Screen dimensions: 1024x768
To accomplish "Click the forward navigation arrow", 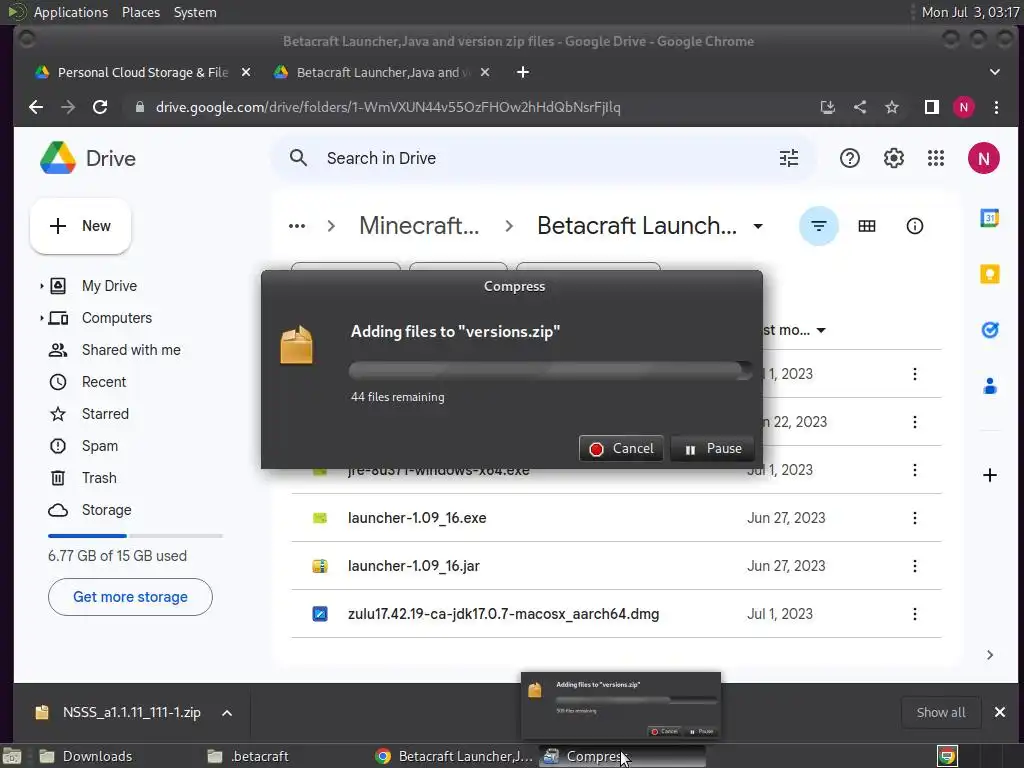I will 68,107.
